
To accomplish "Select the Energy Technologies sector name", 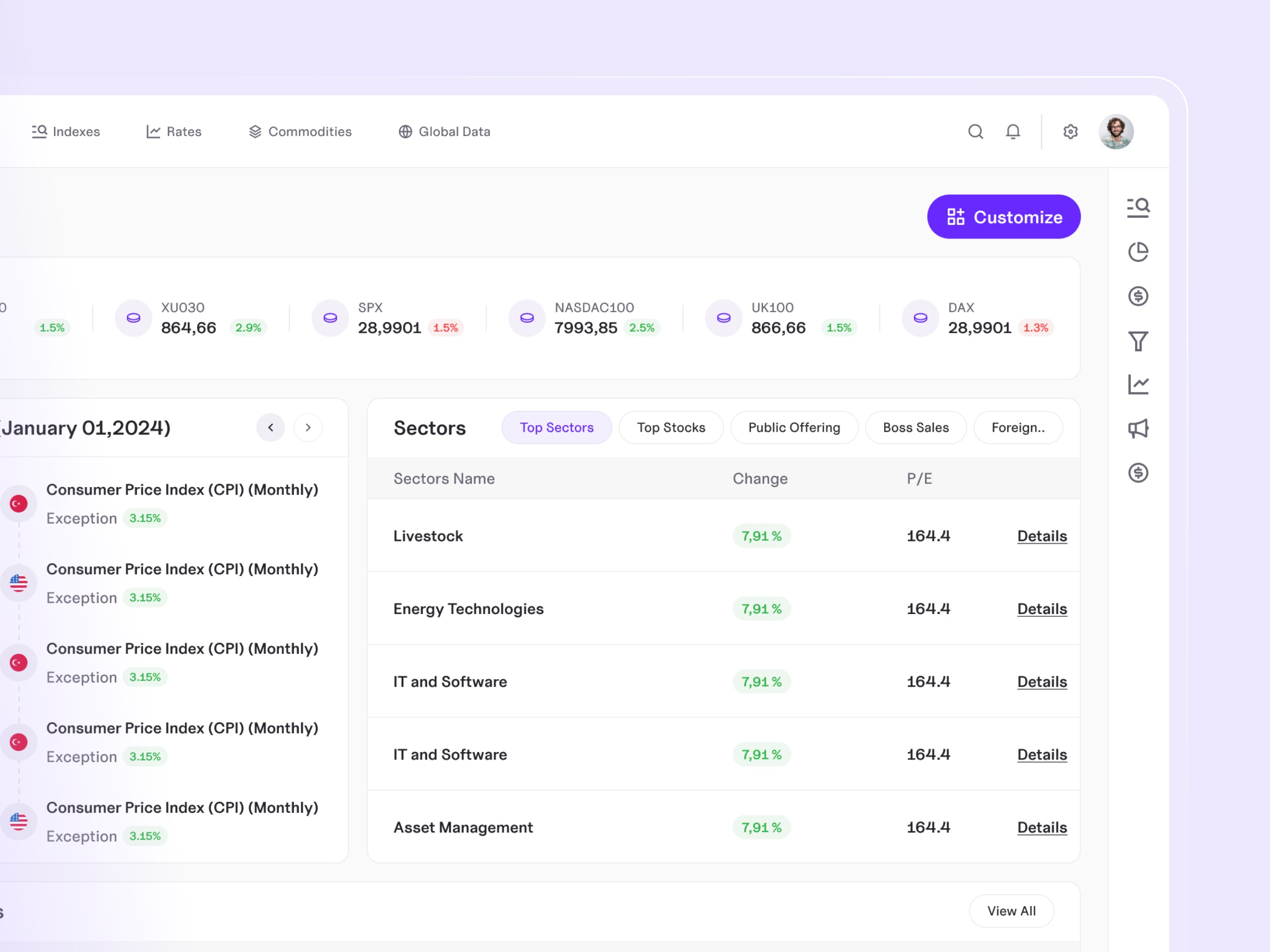I will tap(468, 609).
